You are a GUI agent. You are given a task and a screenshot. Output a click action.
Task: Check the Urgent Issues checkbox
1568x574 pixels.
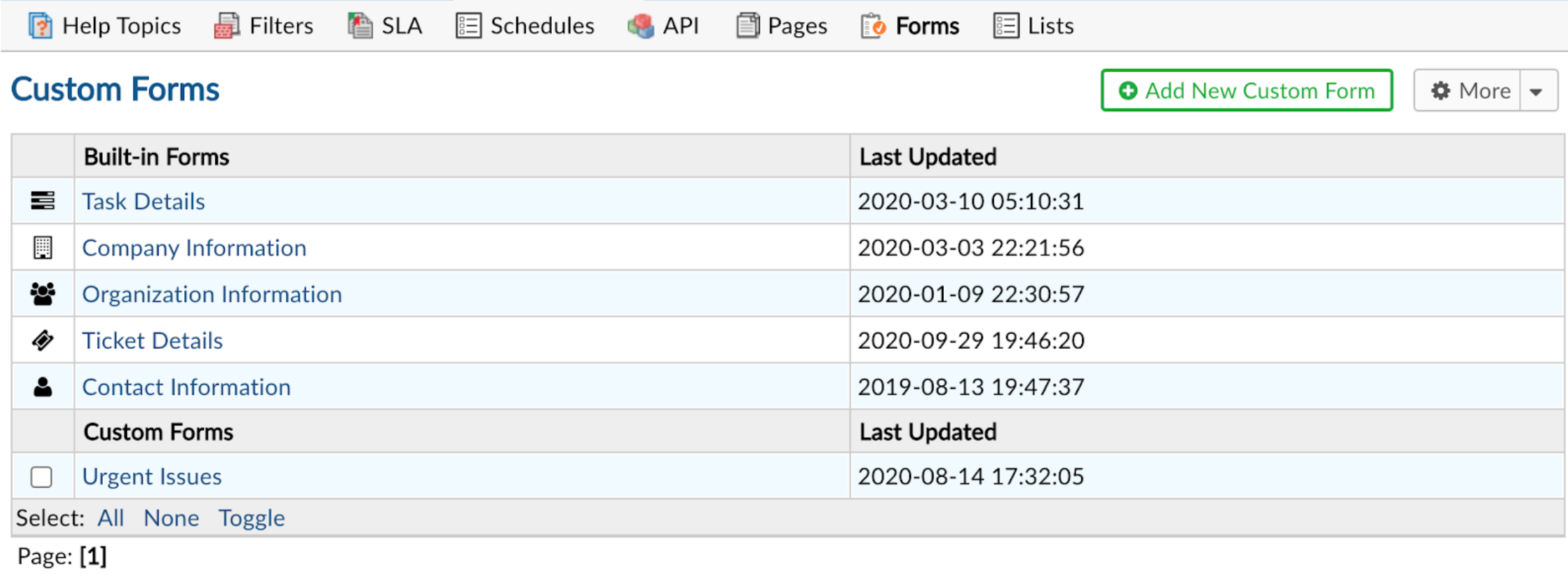42,477
